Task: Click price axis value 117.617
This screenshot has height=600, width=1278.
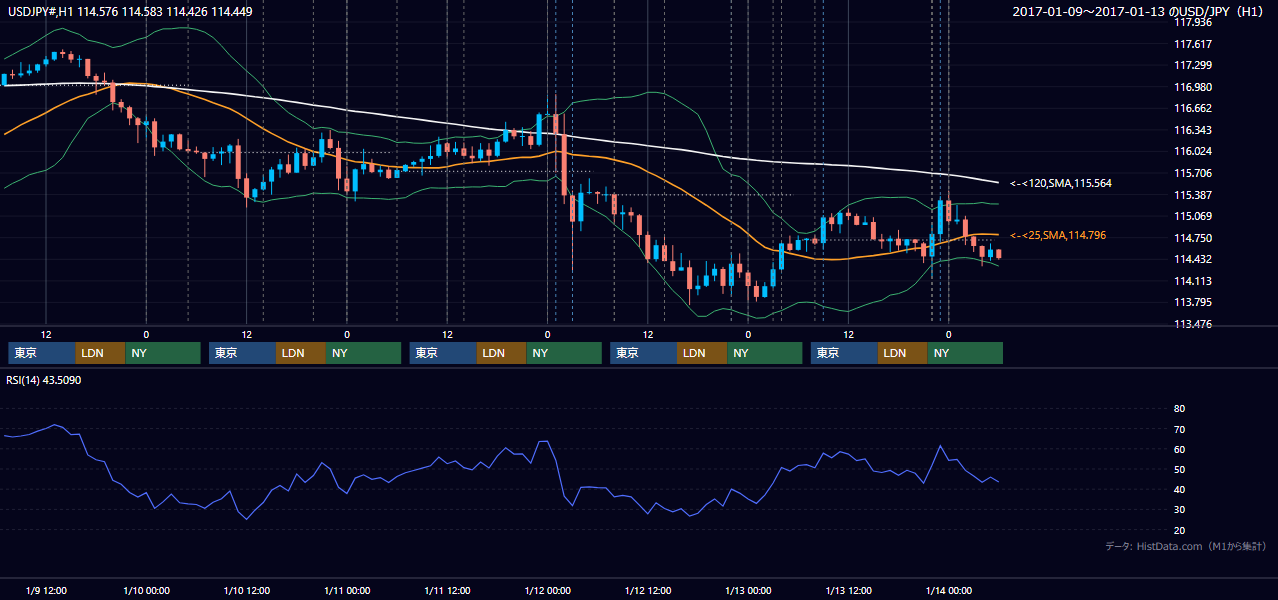Action: 1192,44
